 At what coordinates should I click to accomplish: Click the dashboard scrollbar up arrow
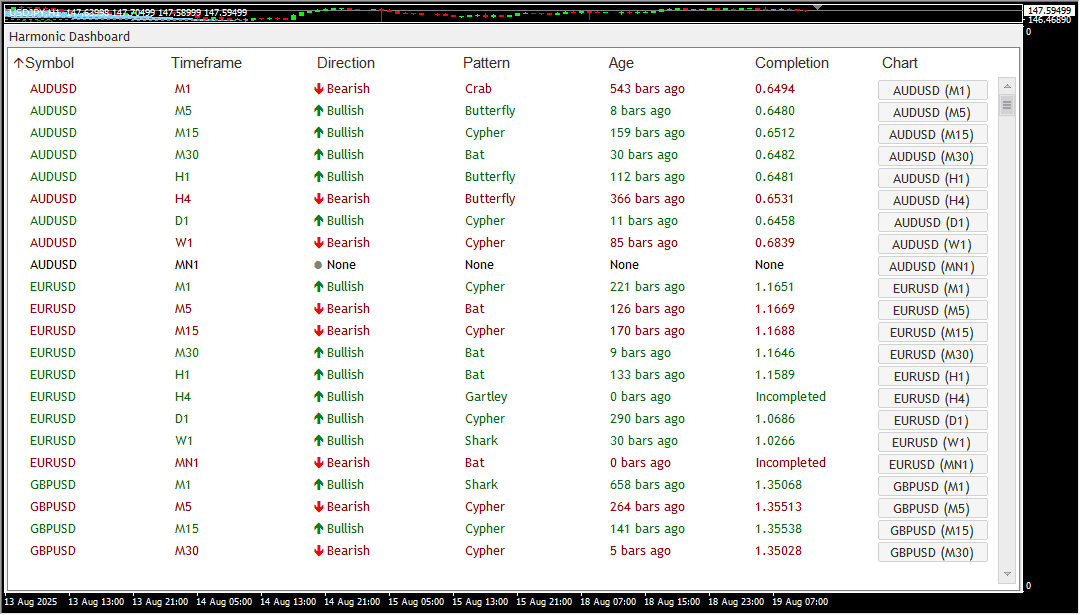tap(1007, 86)
